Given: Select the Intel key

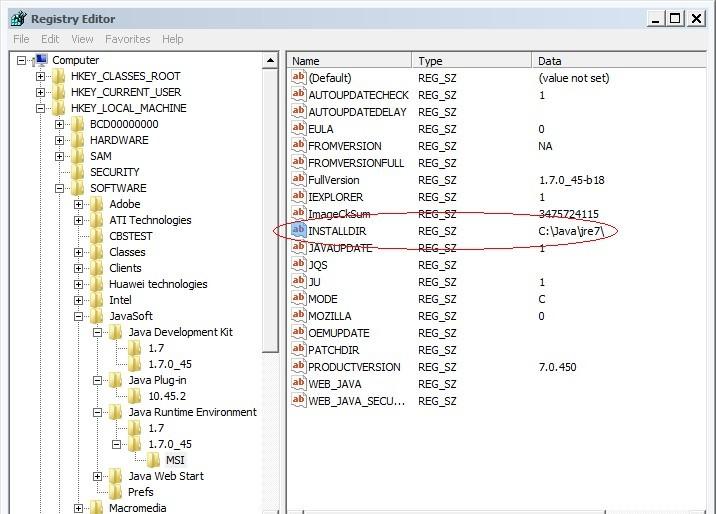Looking at the screenshot, I should coord(120,300).
